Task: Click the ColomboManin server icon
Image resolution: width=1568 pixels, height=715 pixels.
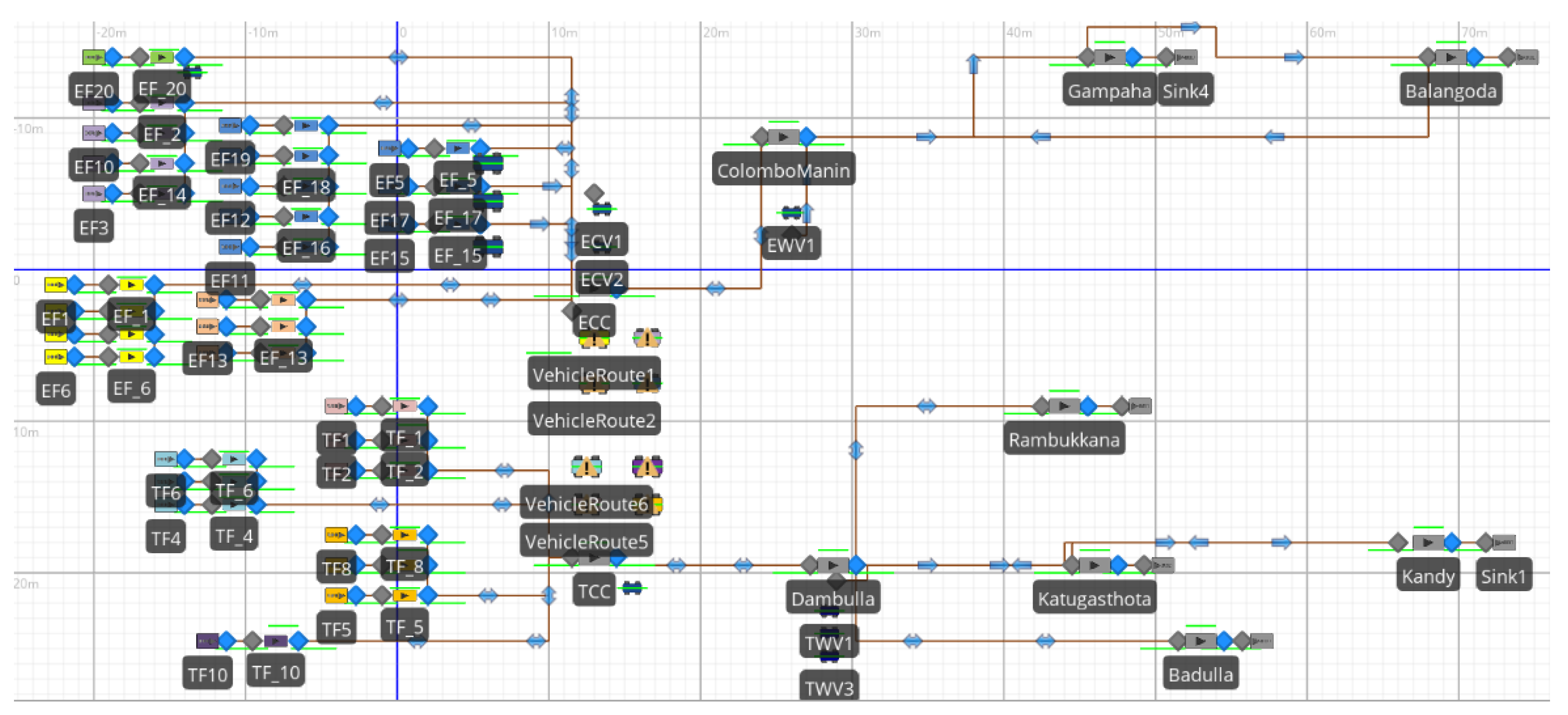Action: pyautogui.click(x=784, y=136)
